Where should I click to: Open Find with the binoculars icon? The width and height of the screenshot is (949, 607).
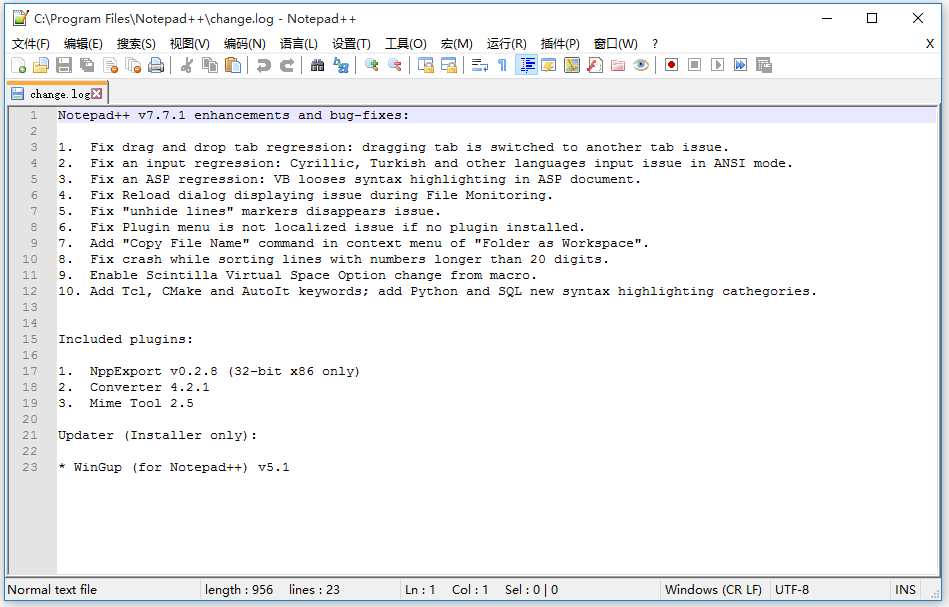pos(317,65)
